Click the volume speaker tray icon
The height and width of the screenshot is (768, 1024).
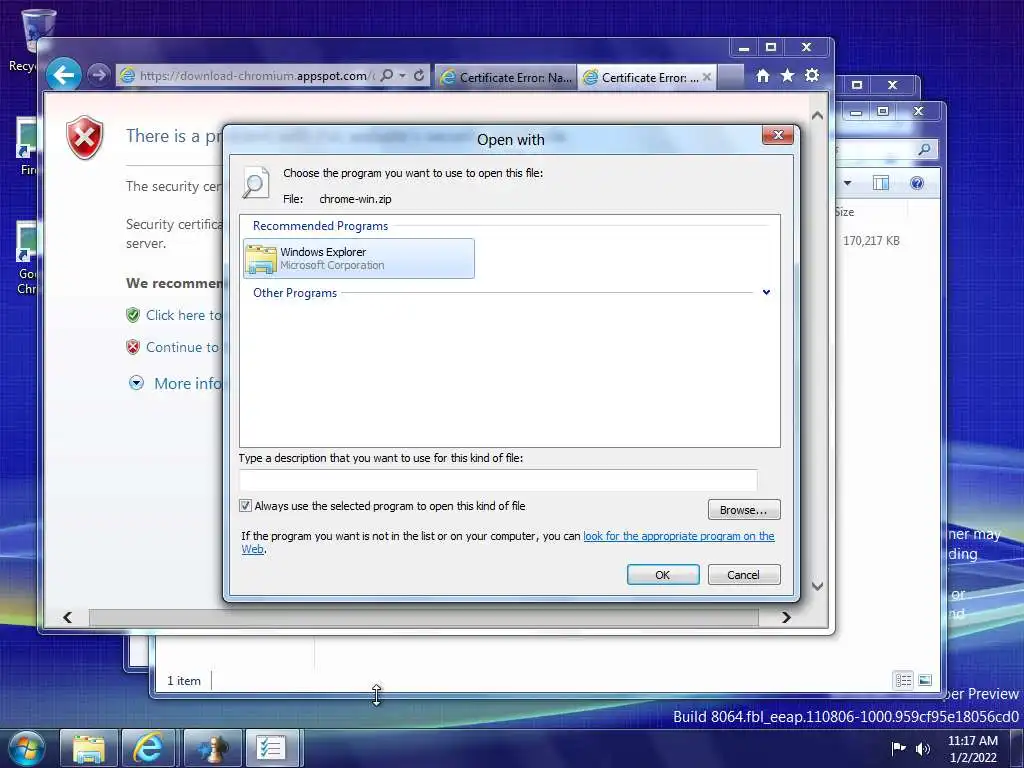923,748
